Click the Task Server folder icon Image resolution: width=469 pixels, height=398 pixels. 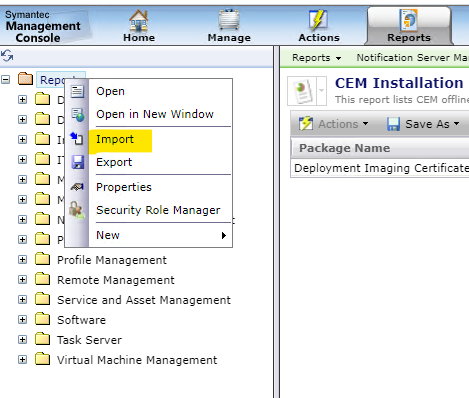pos(42,339)
